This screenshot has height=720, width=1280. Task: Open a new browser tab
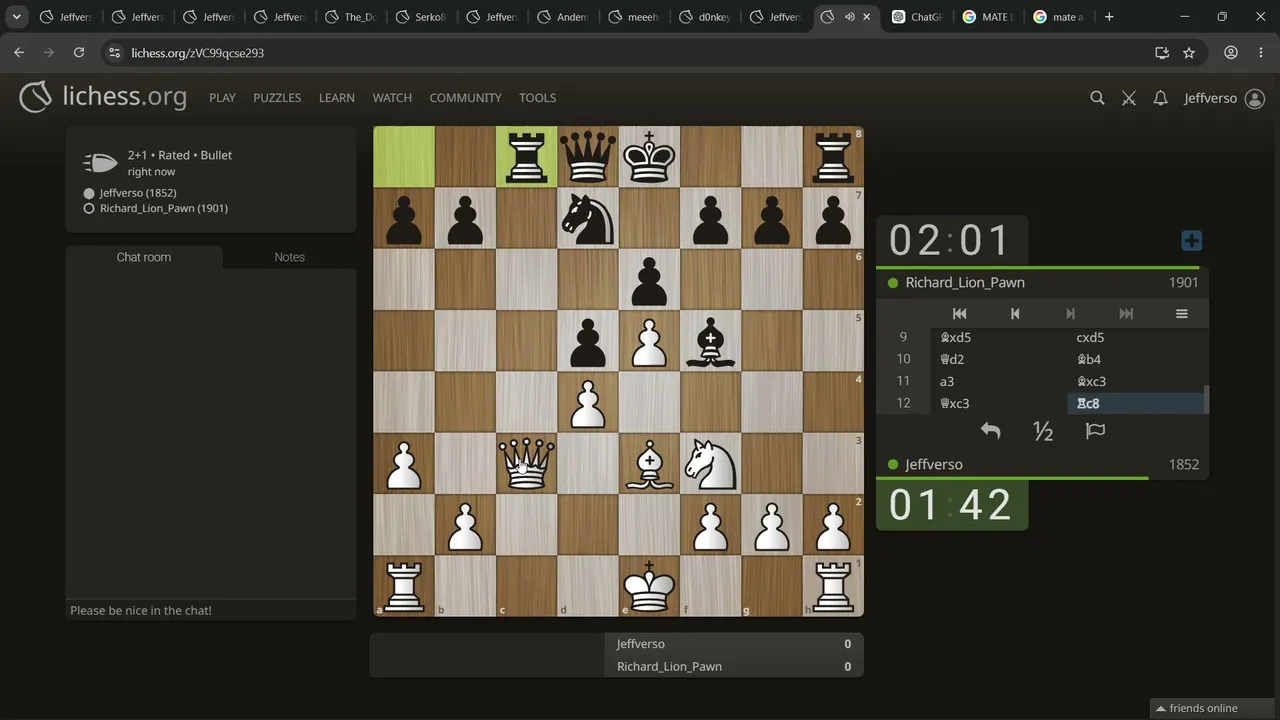(1109, 17)
